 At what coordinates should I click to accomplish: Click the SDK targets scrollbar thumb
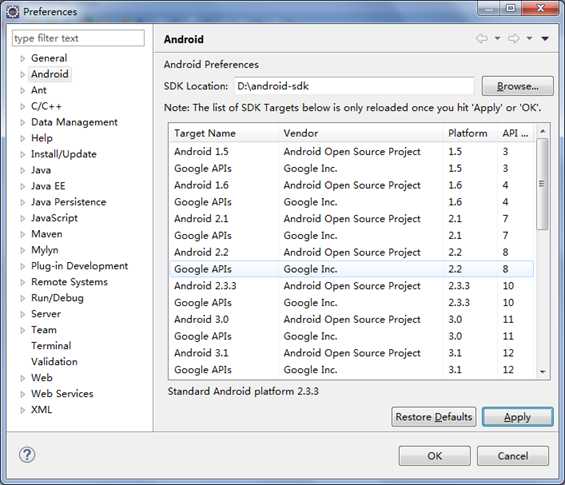(x=542, y=184)
